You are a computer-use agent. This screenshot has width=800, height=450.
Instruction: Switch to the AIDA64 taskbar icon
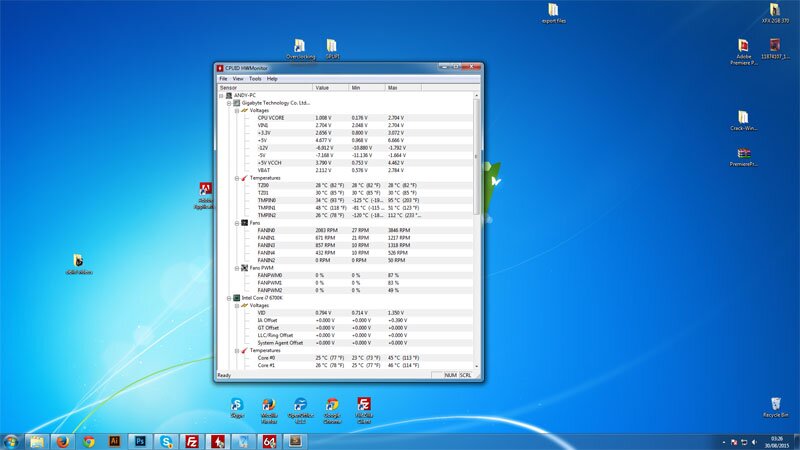click(269, 441)
